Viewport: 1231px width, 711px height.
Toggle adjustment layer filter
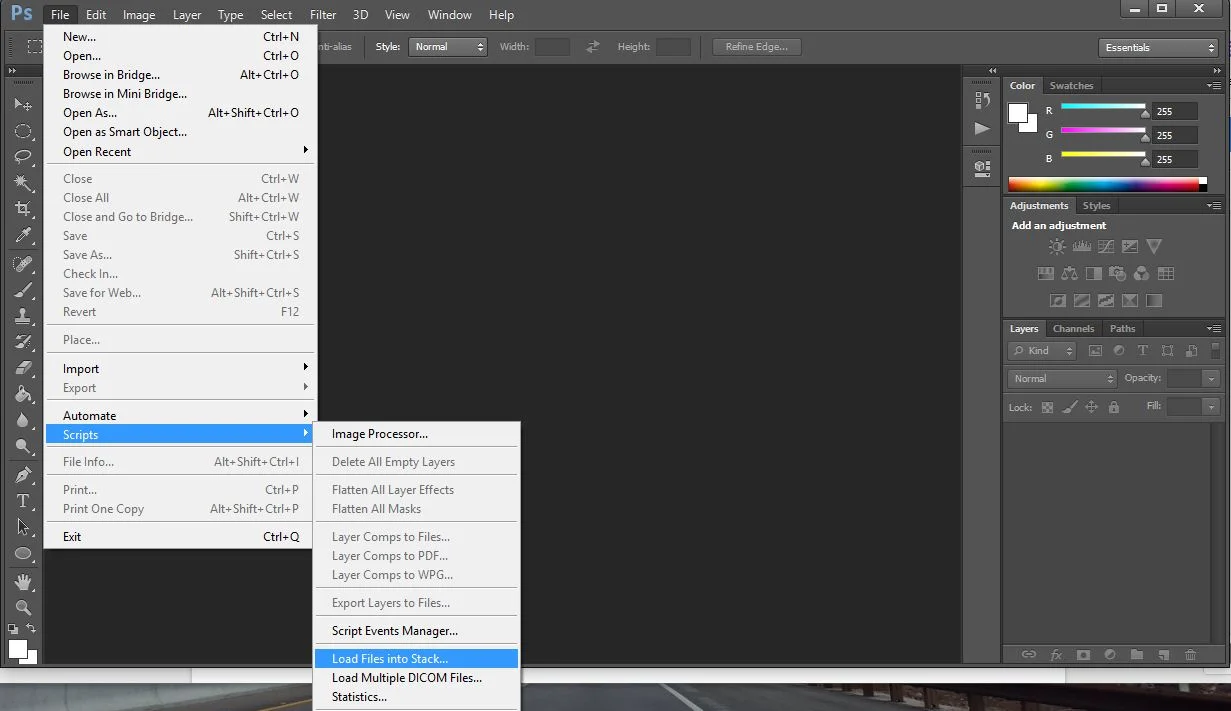[1119, 351]
